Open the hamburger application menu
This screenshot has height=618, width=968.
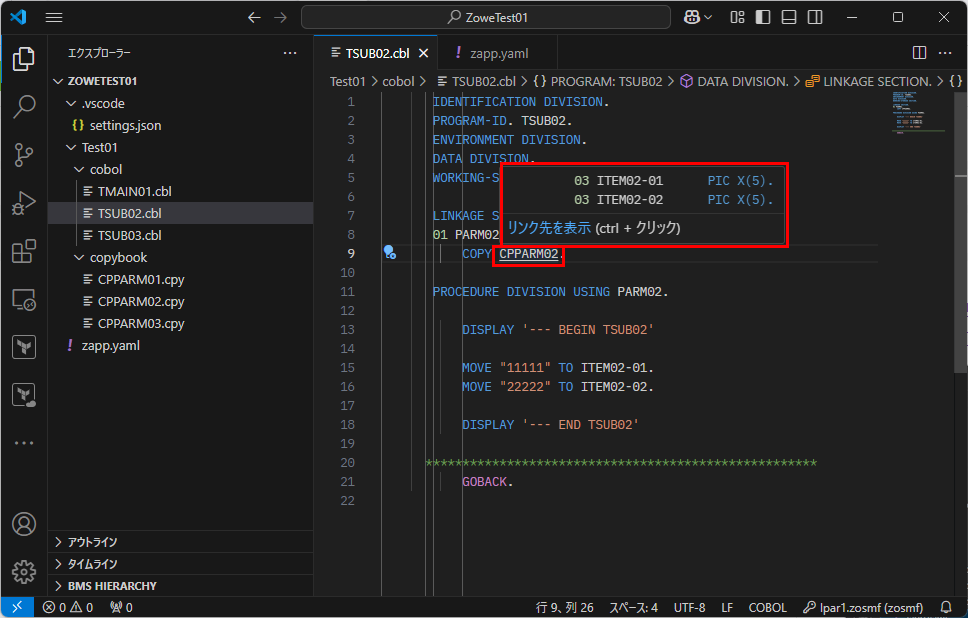coord(54,17)
